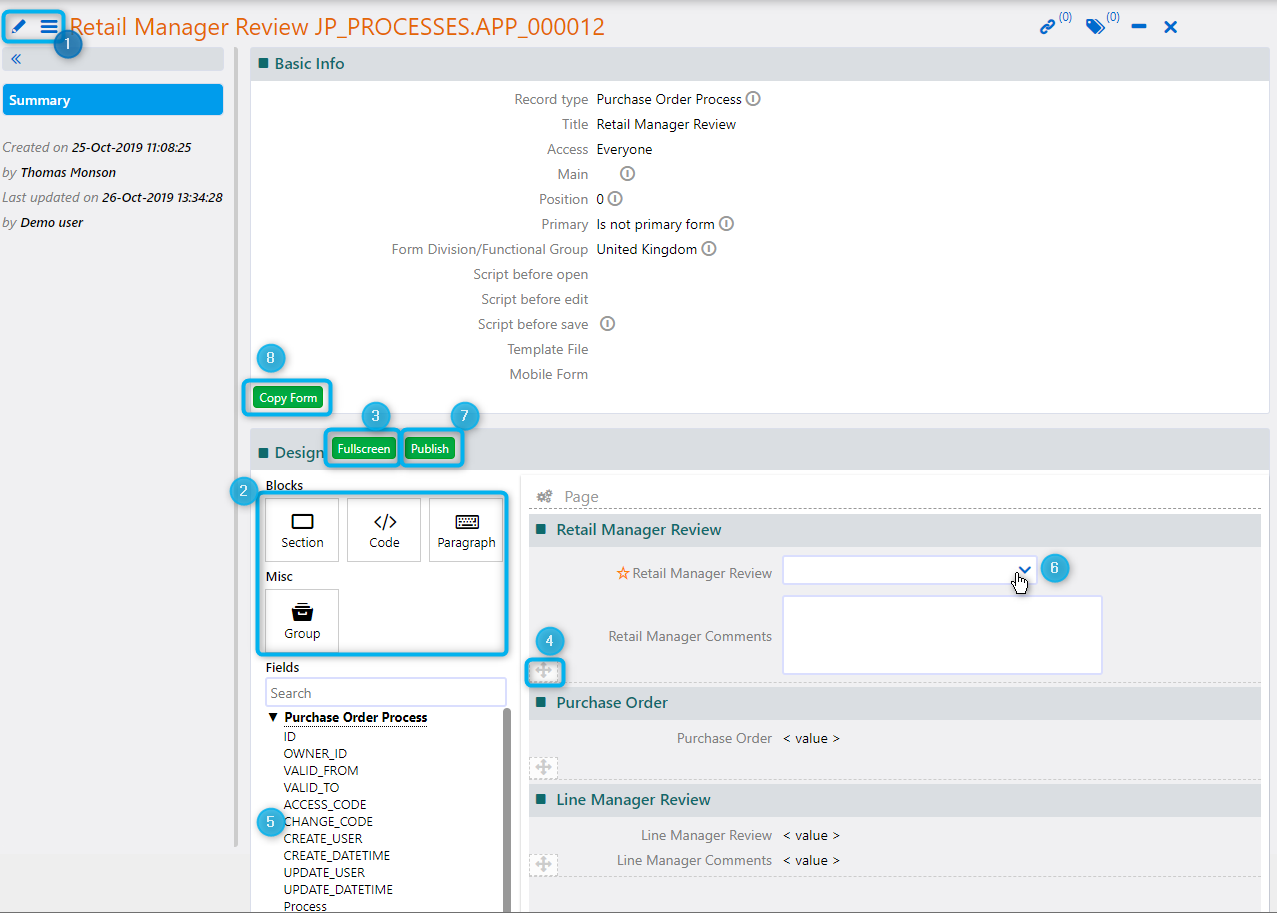The height and width of the screenshot is (913, 1277).
Task: Click the fields list scrollbar
Action: coord(507,810)
